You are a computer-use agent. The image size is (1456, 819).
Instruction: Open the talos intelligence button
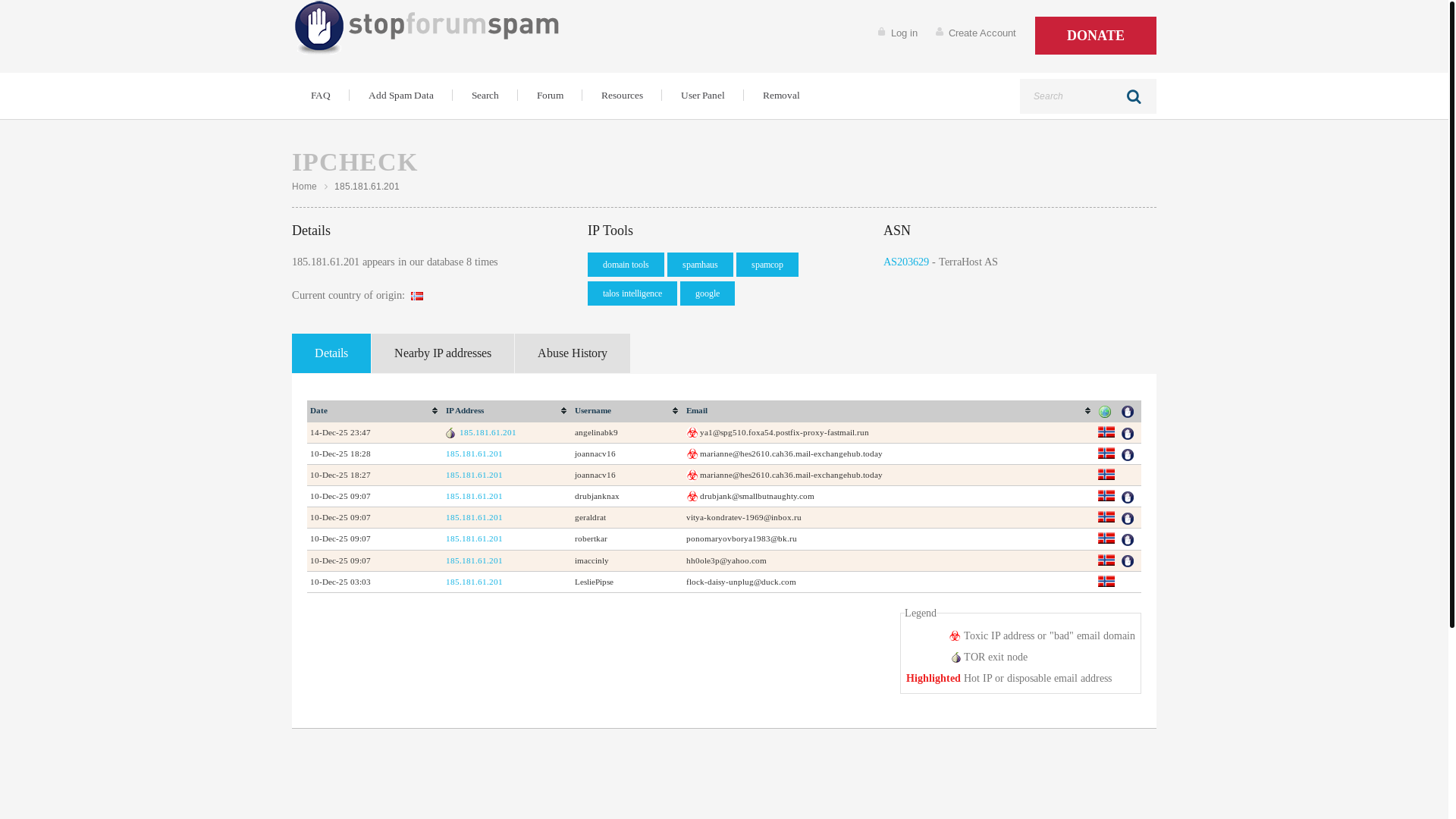(632, 293)
